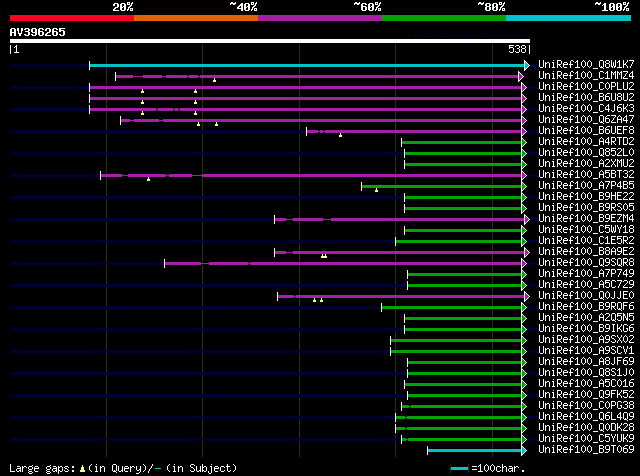Select hit label UniRef100_C5YUK9
The image size is (640, 476).
click(586, 439)
